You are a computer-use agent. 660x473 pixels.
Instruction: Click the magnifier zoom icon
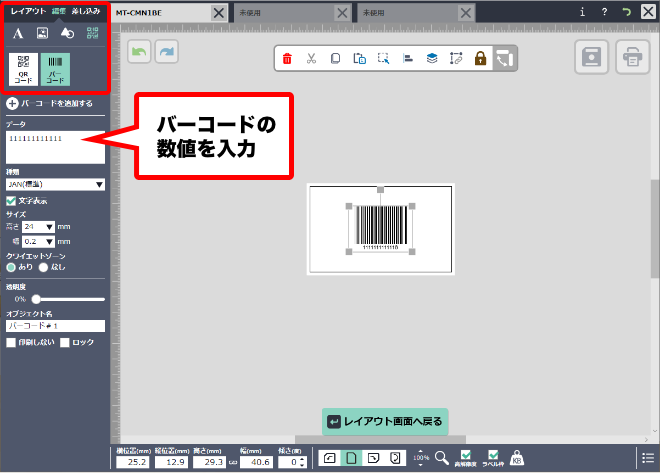[x=442, y=458]
